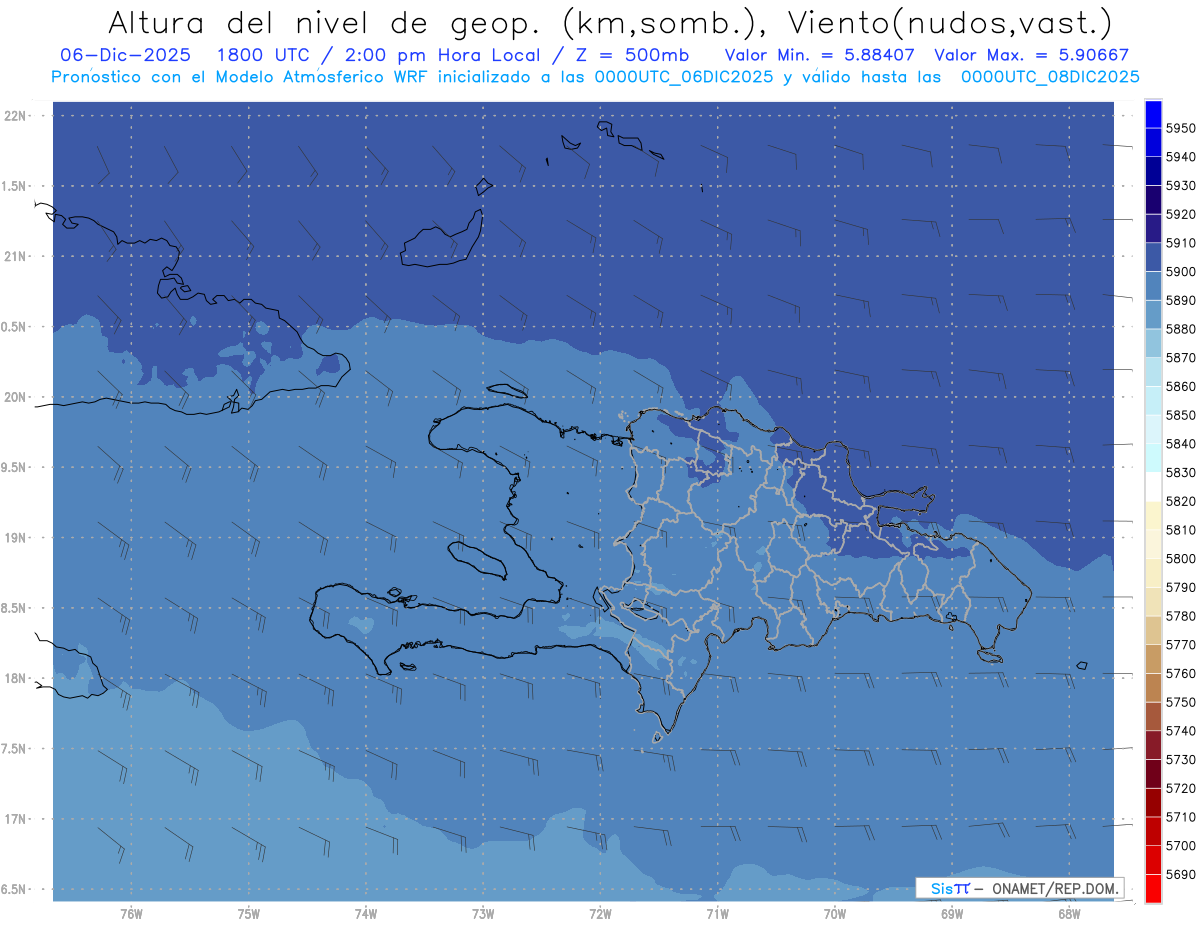Select the 6.5N latitude label
Screen dimensions: 1200x927
point(15,889)
